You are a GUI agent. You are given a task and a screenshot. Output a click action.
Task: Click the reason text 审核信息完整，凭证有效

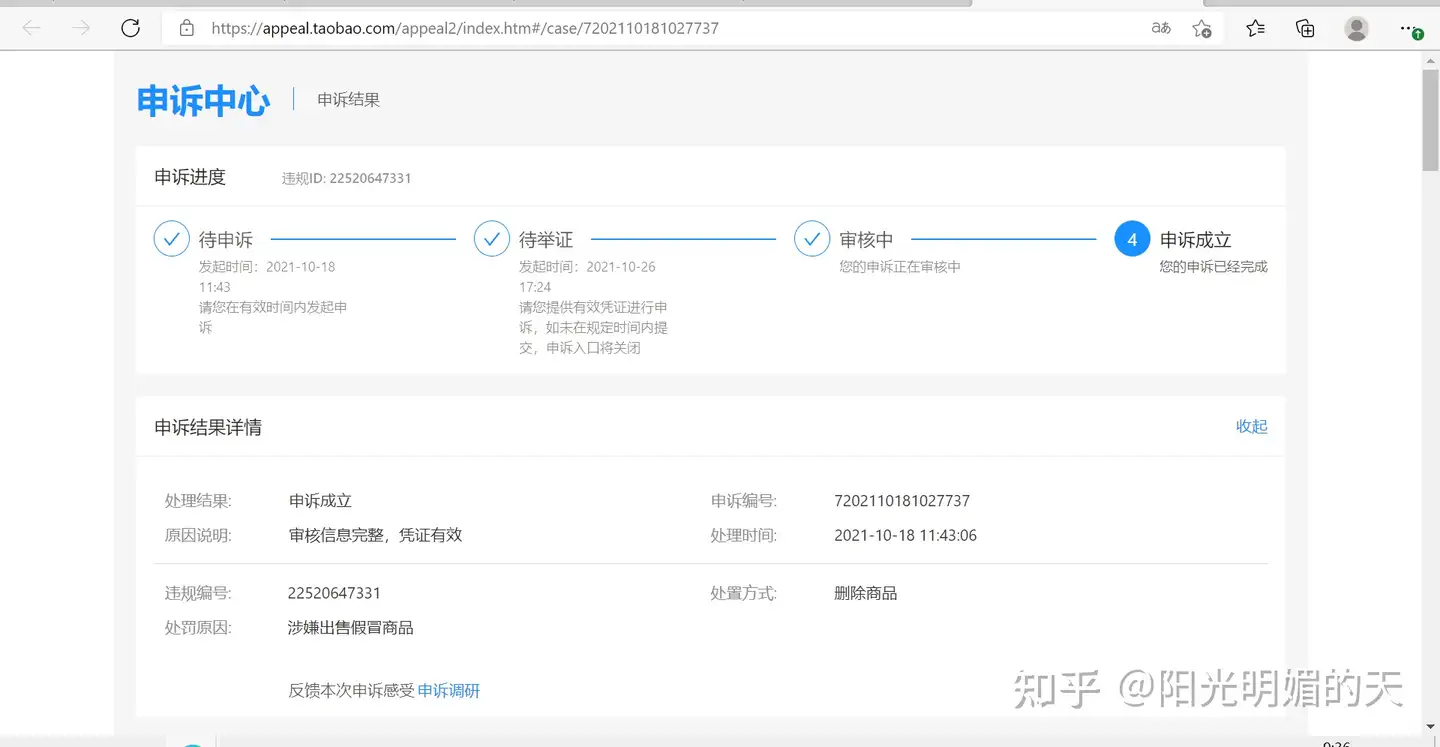tap(375, 535)
